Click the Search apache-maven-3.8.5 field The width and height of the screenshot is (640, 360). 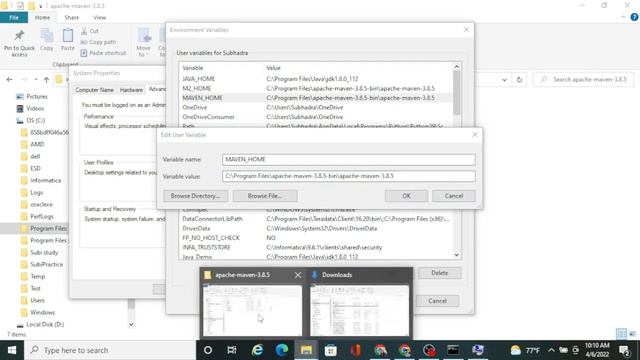[x=584, y=80]
